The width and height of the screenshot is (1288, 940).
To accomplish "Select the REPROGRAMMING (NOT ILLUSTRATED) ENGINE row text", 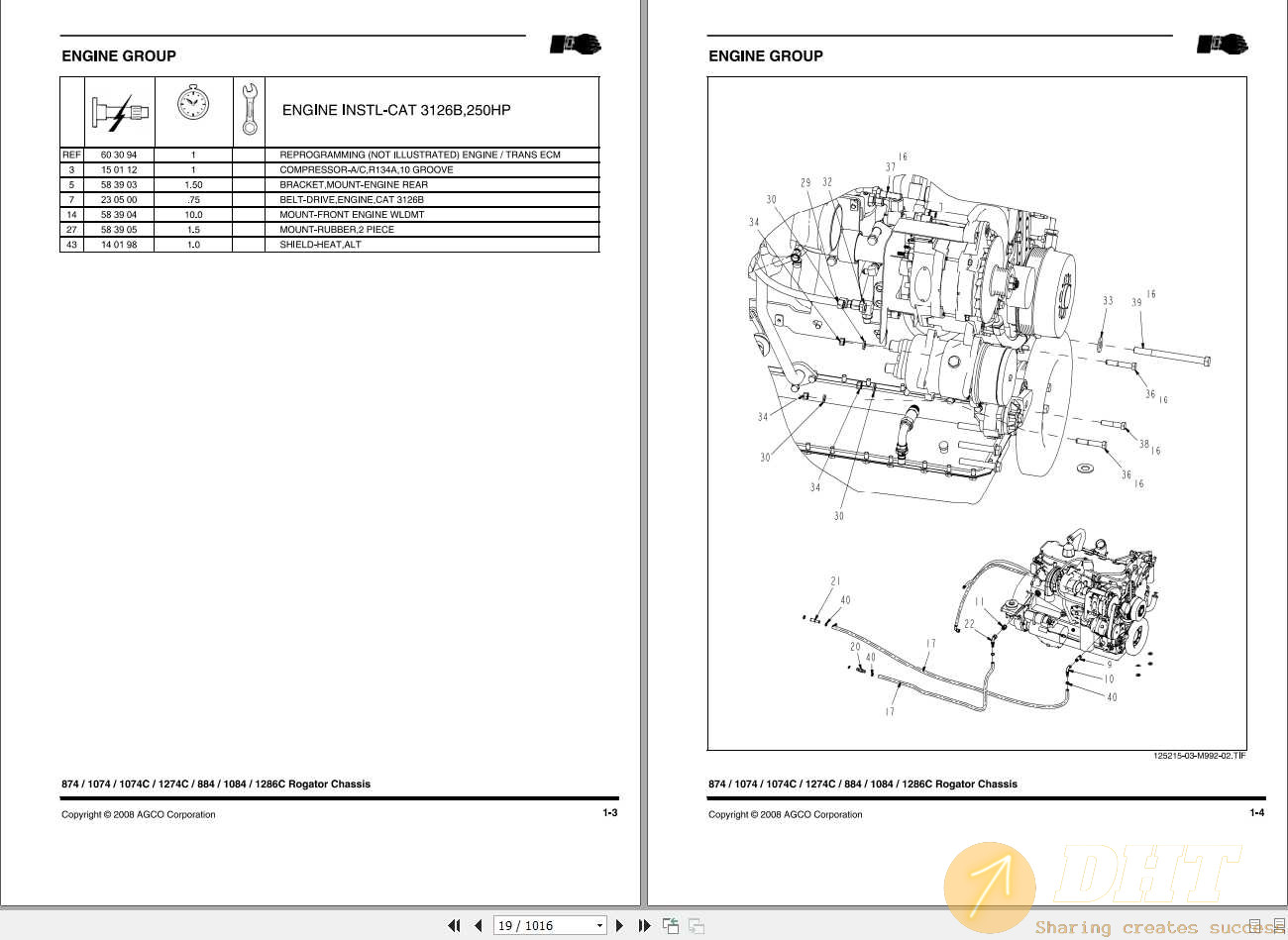I will click(x=420, y=155).
